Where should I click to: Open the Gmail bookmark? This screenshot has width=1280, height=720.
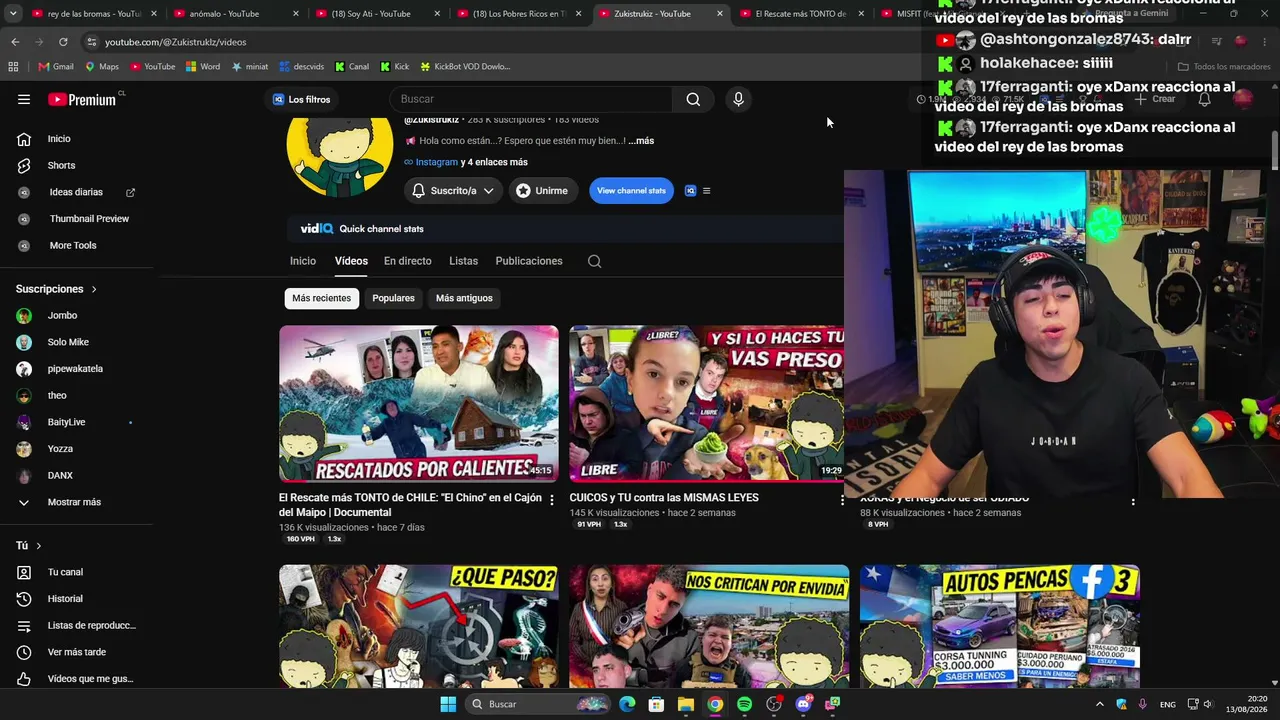(56, 67)
